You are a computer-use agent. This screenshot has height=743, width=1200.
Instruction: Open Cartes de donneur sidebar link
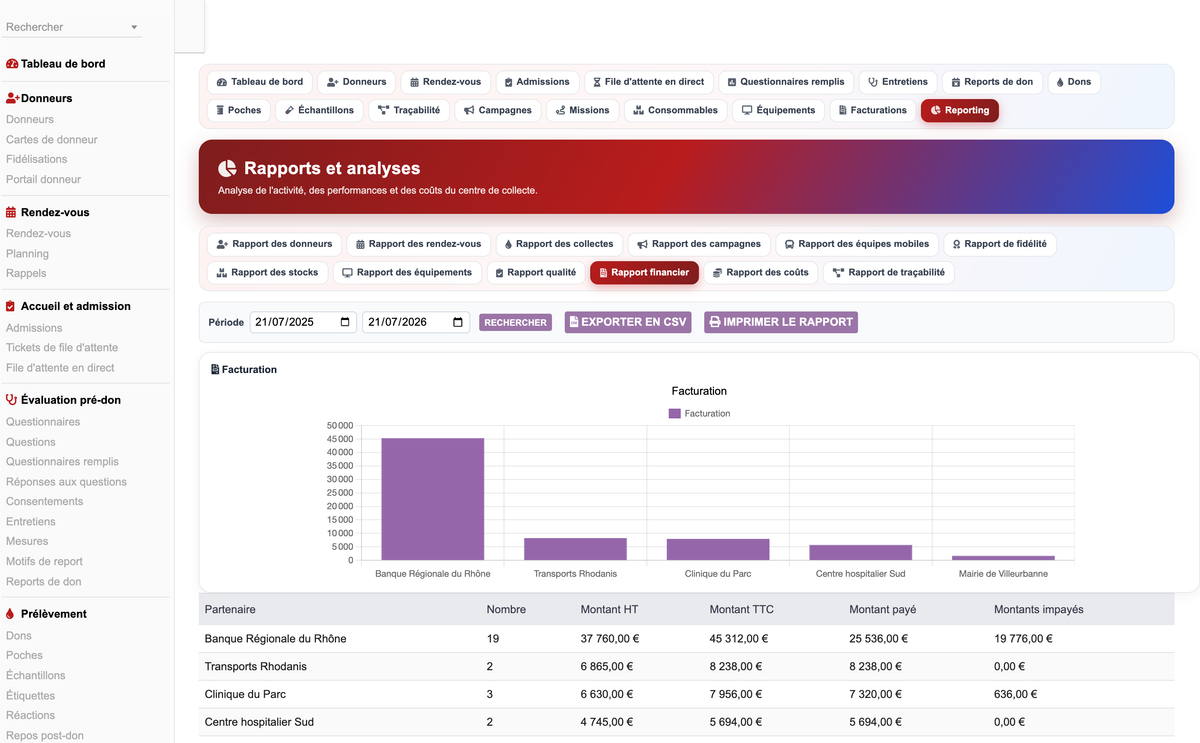coord(52,140)
